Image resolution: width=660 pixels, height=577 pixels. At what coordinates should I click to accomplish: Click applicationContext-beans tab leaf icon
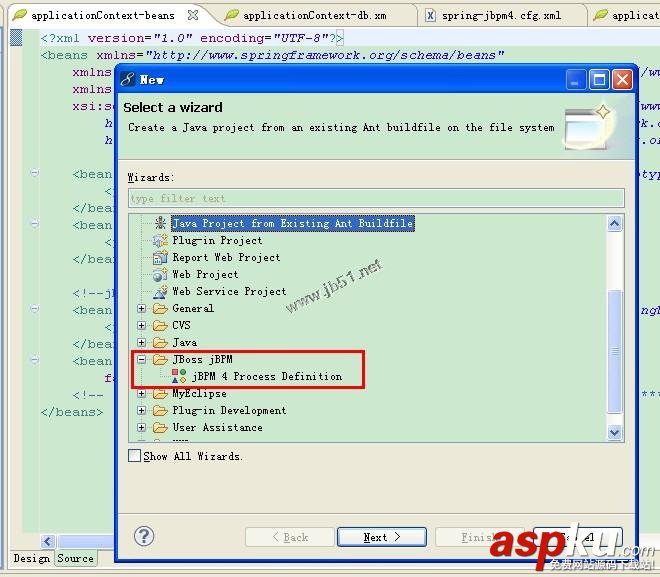(x=19, y=15)
